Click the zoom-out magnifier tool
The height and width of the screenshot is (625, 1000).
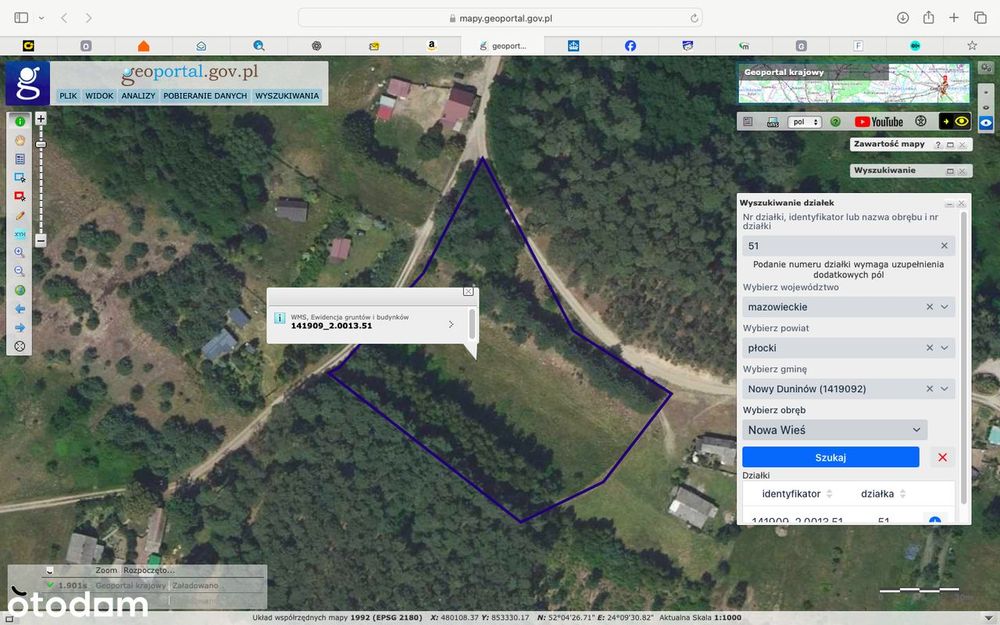20,271
